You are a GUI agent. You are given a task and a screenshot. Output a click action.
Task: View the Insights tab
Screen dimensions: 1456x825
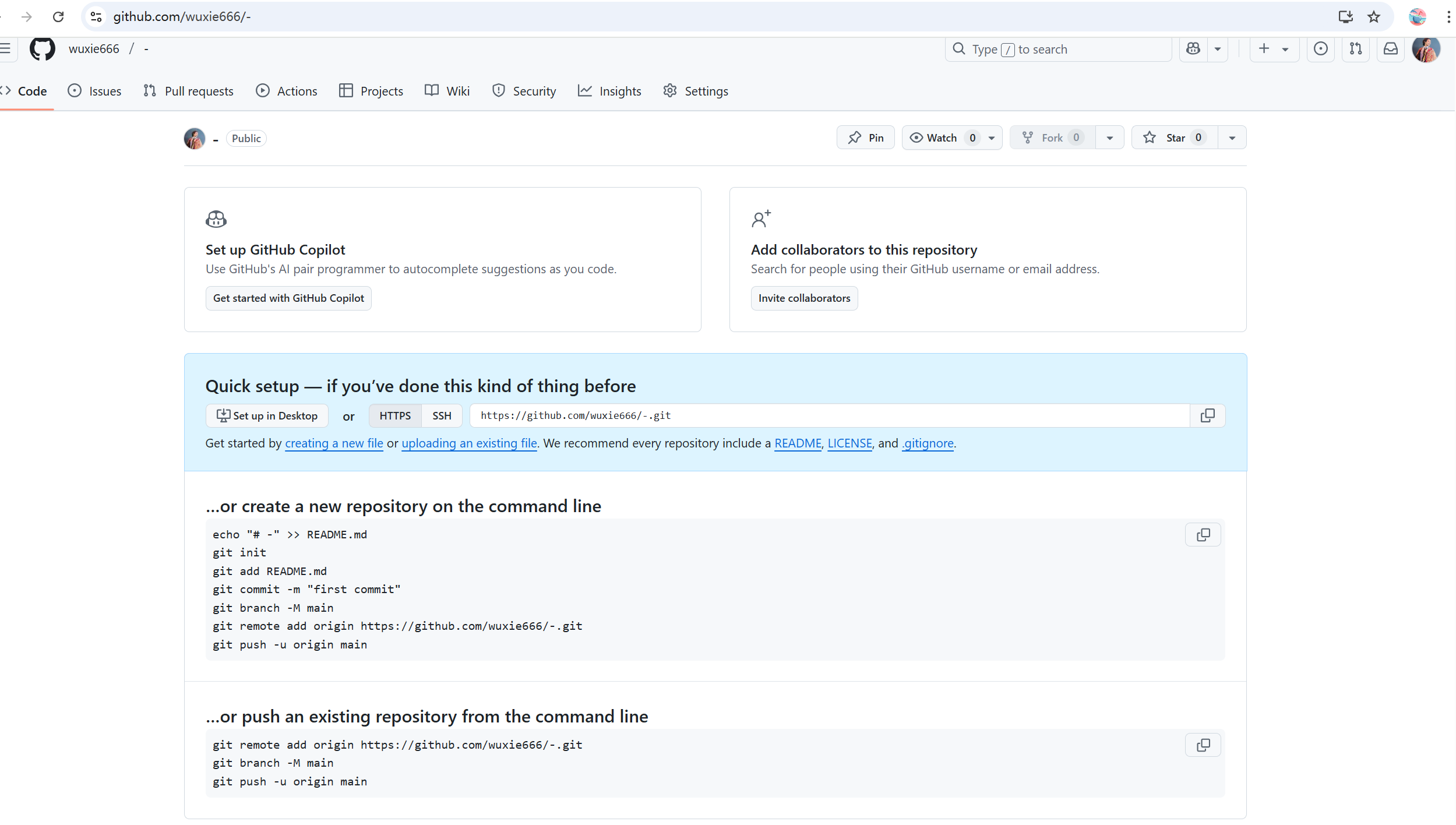coord(609,91)
